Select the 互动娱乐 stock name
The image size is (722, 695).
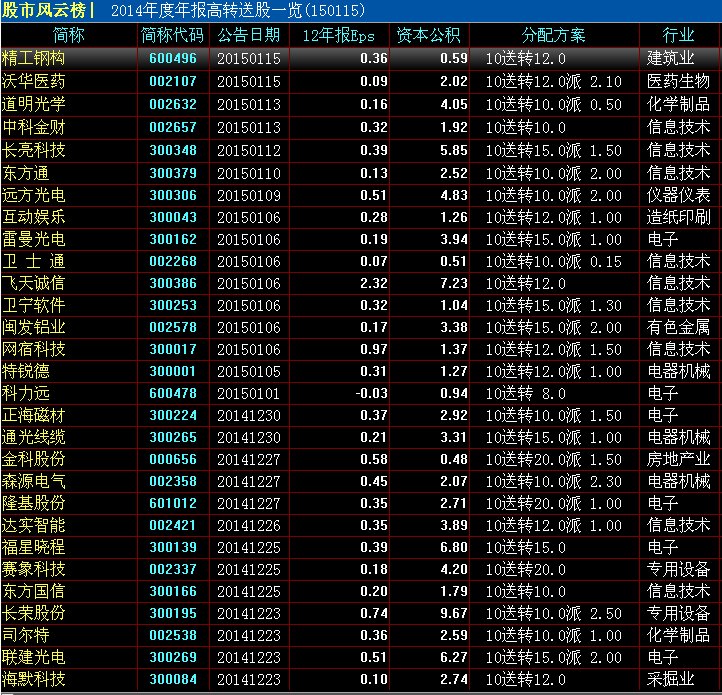(x=34, y=217)
